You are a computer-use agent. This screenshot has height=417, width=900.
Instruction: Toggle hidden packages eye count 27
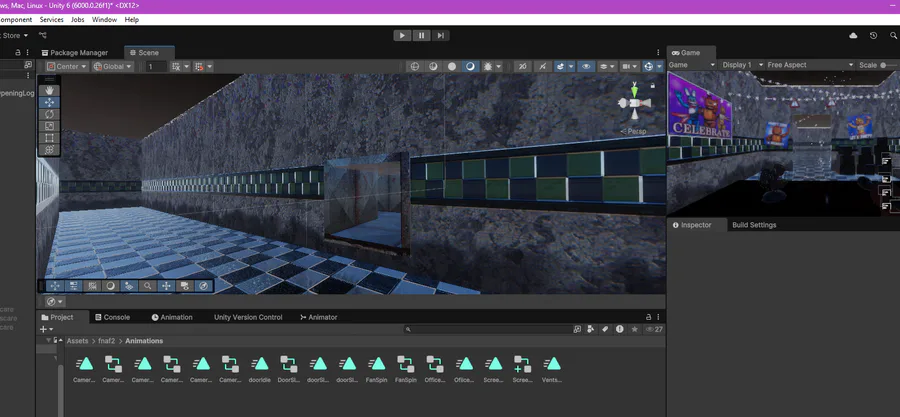(654, 329)
